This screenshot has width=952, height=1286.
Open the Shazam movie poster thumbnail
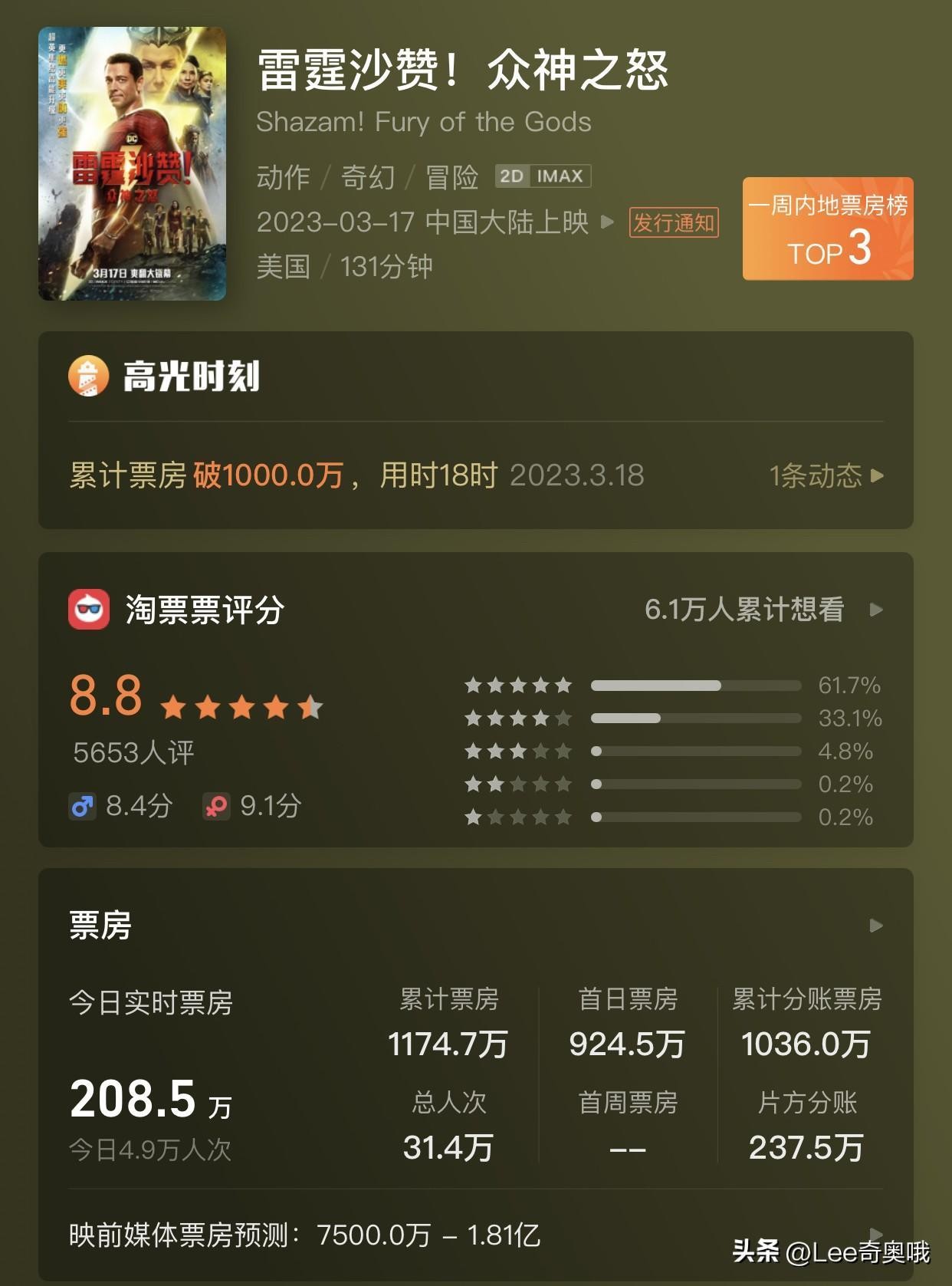133,163
